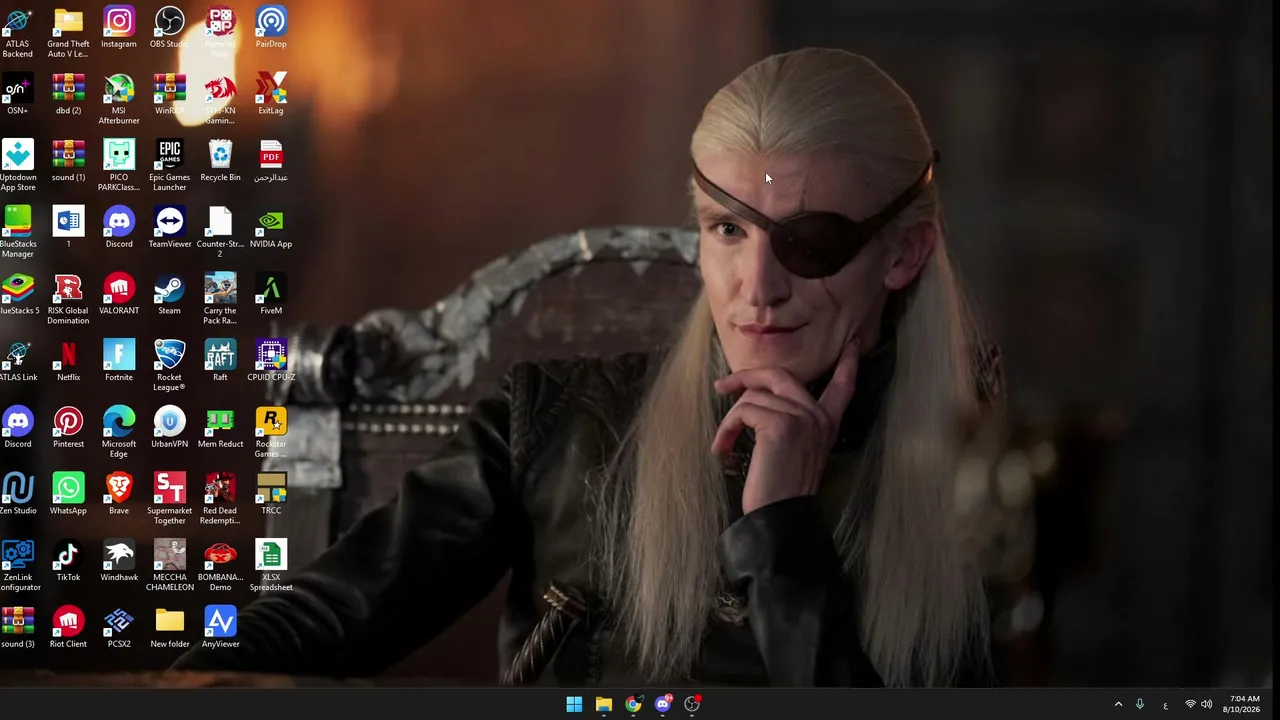Open the AnyViewer shortcut
1280x720 pixels.
pyautogui.click(x=220, y=628)
